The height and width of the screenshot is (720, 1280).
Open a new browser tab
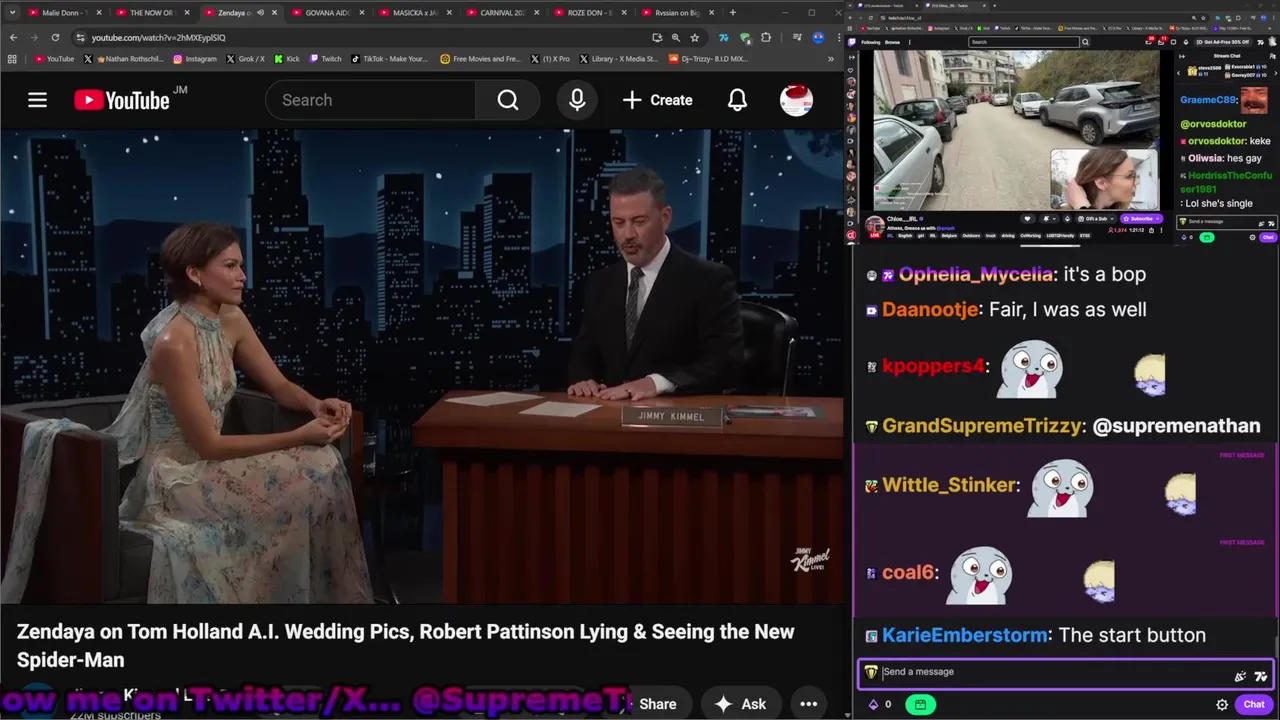coord(732,13)
